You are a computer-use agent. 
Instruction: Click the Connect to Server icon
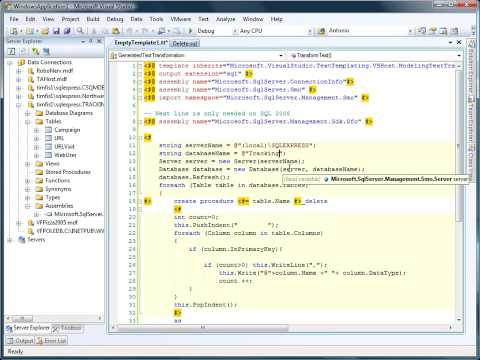point(46,51)
